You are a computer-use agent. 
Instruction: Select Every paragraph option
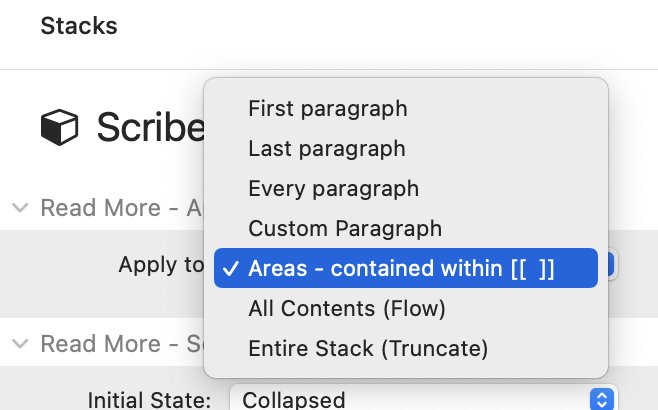(x=406, y=188)
